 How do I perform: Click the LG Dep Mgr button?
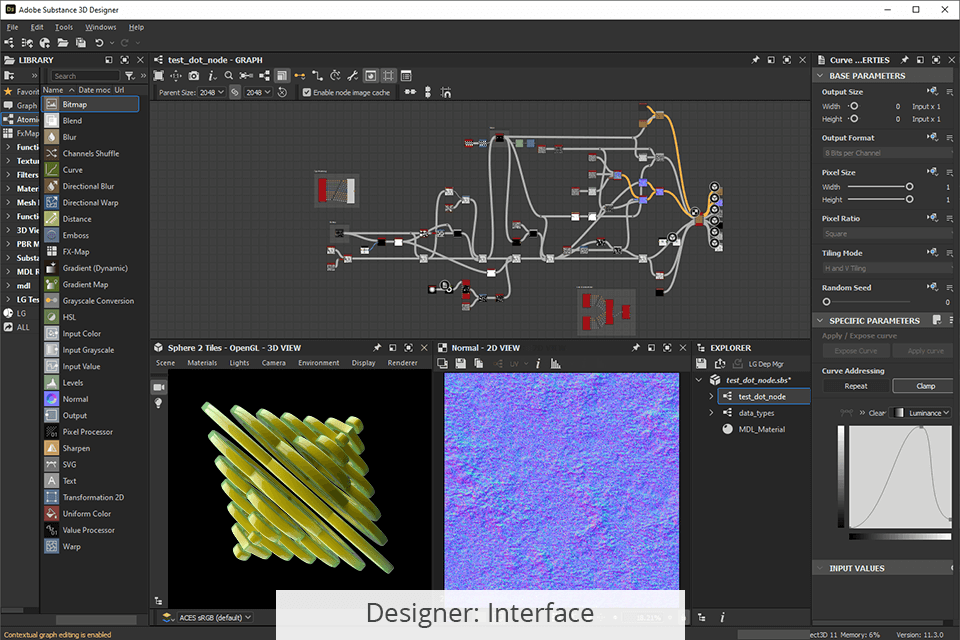click(x=765, y=364)
